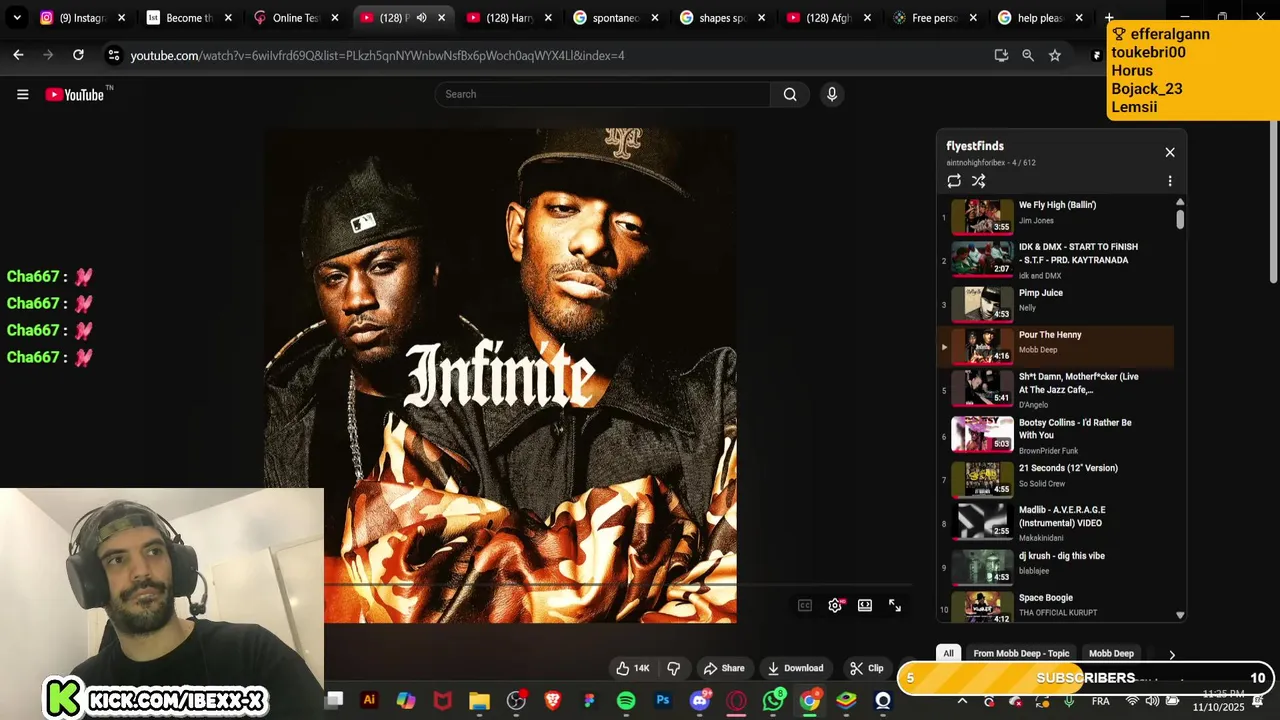Screen dimensions: 1280x720
Task: View site information icon in address bar
Action: tap(113, 56)
